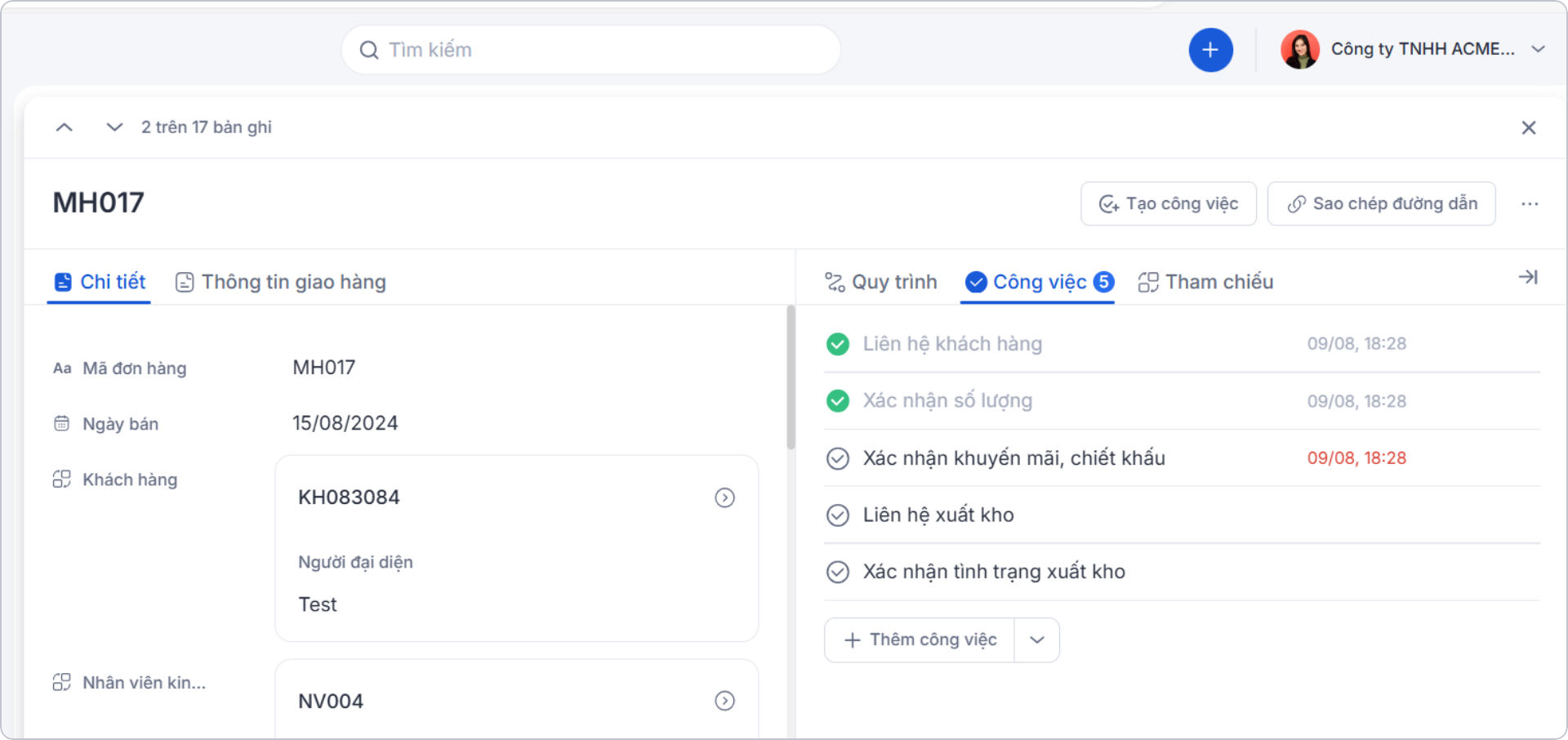
Task: Click the overdue red date 09/08, 18:28
Action: coord(1356,458)
